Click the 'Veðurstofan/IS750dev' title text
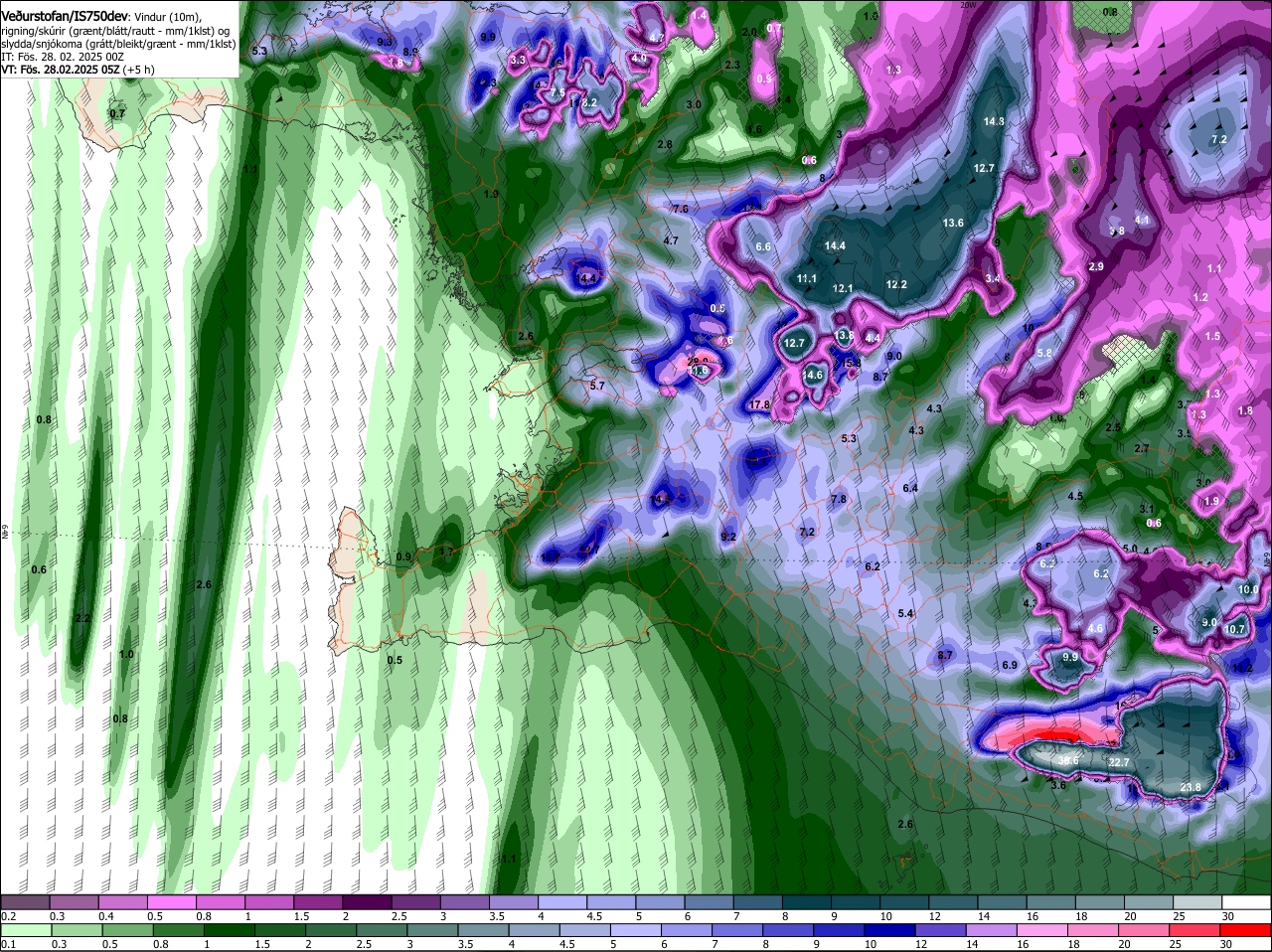The height and width of the screenshot is (952, 1272). click(65, 16)
